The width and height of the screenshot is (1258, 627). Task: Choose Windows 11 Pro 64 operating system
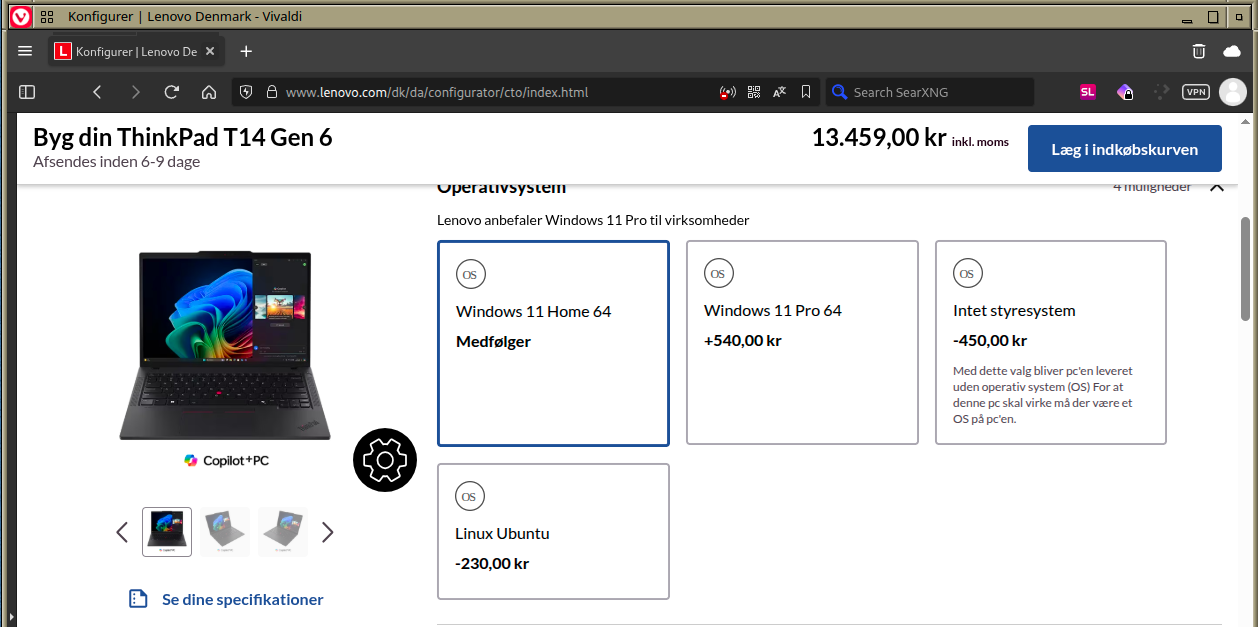click(x=801, y=343)
